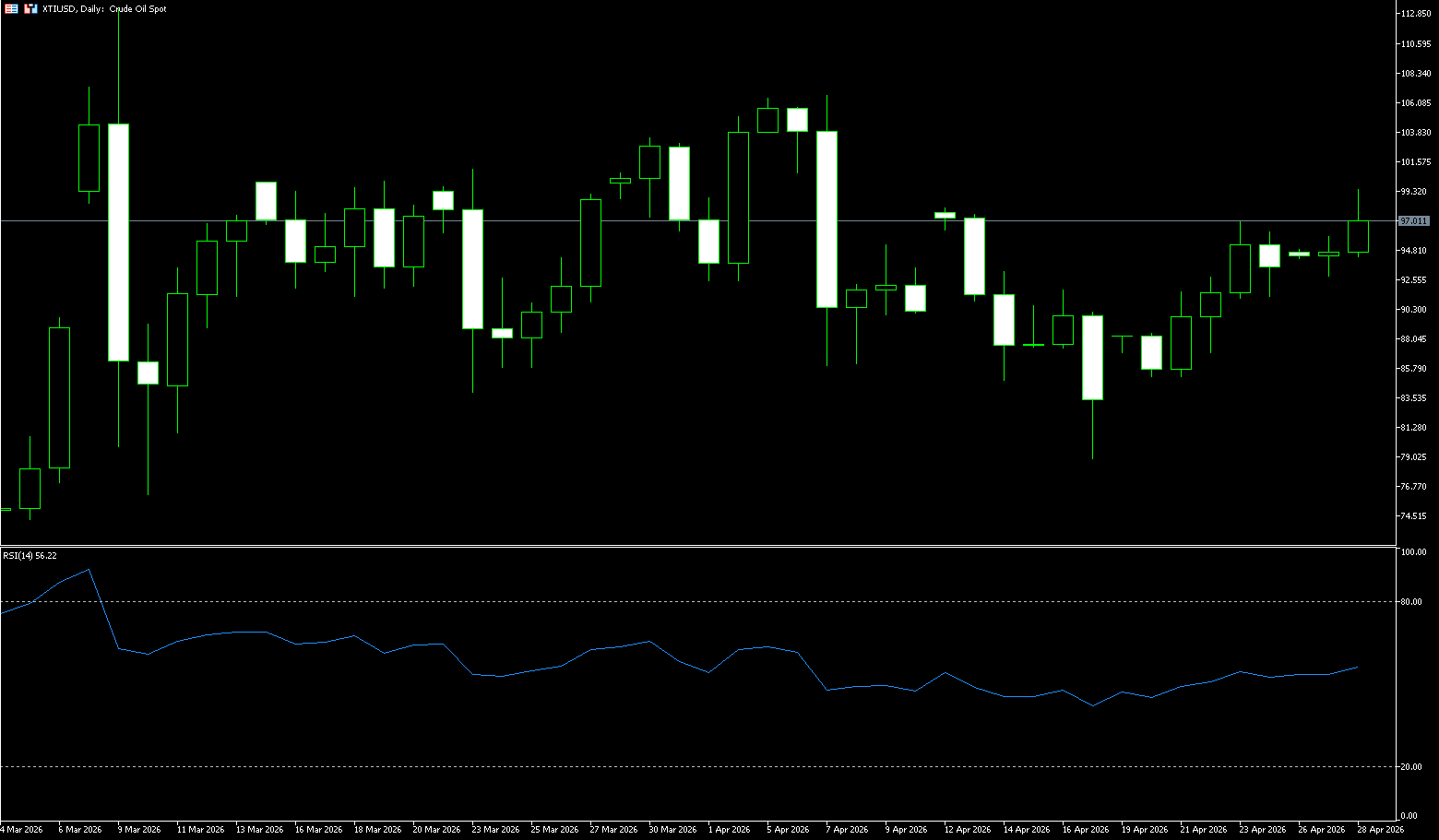Click the 1 Apr 2026 date label

(730, 829)
